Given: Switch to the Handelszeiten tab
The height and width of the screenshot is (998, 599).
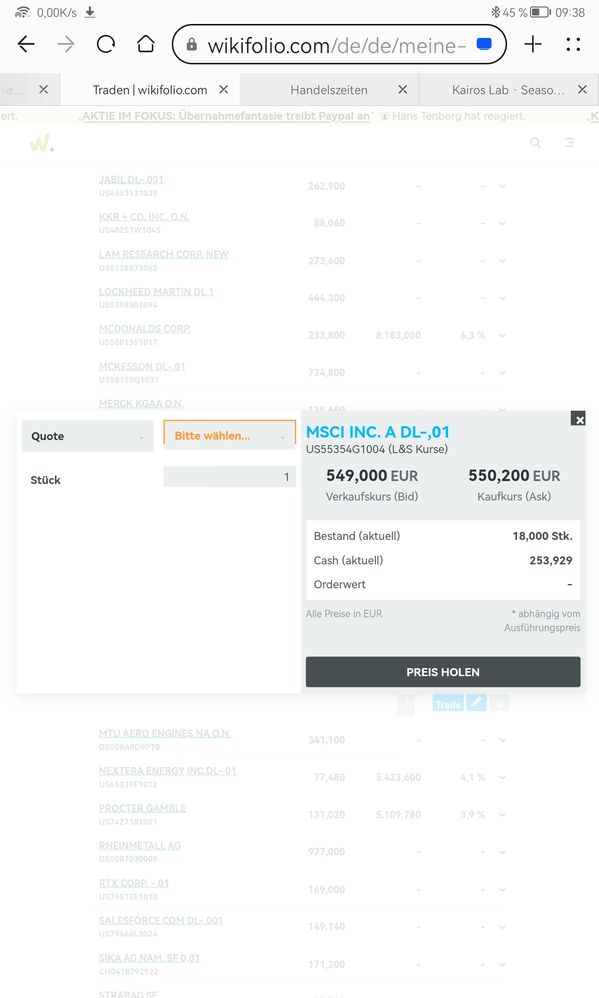Looking at the screenshot, I should (328, 90).
